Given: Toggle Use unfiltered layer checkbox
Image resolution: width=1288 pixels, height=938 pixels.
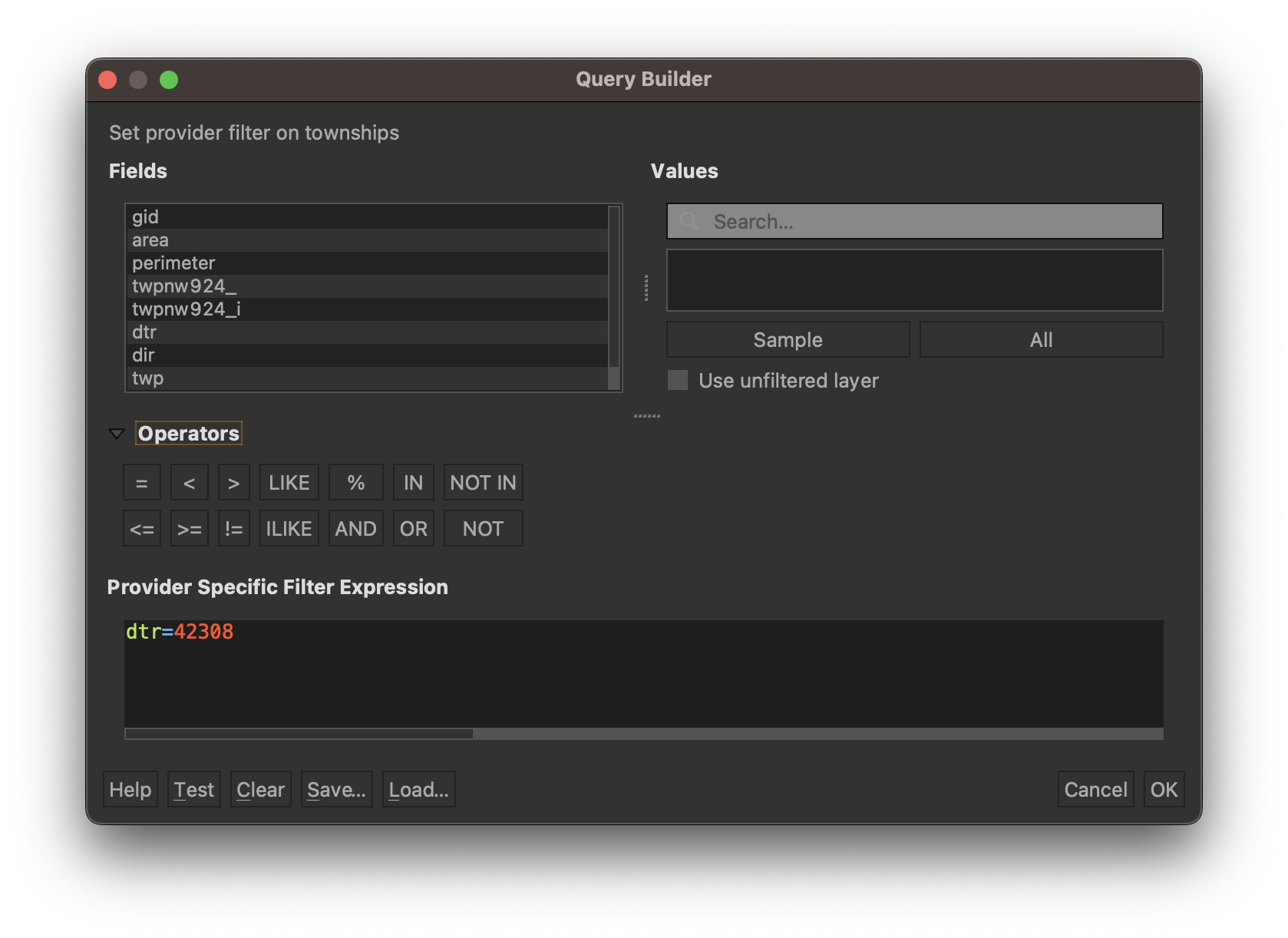Looking at the screenshot, I should click(x=678, y=380).
